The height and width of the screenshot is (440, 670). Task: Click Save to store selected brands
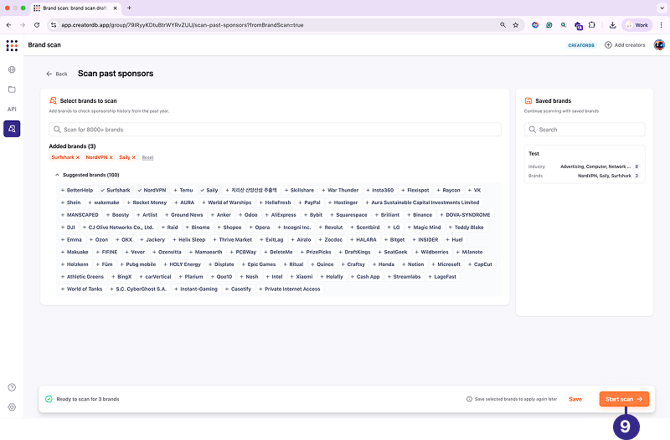coord(575,399)
